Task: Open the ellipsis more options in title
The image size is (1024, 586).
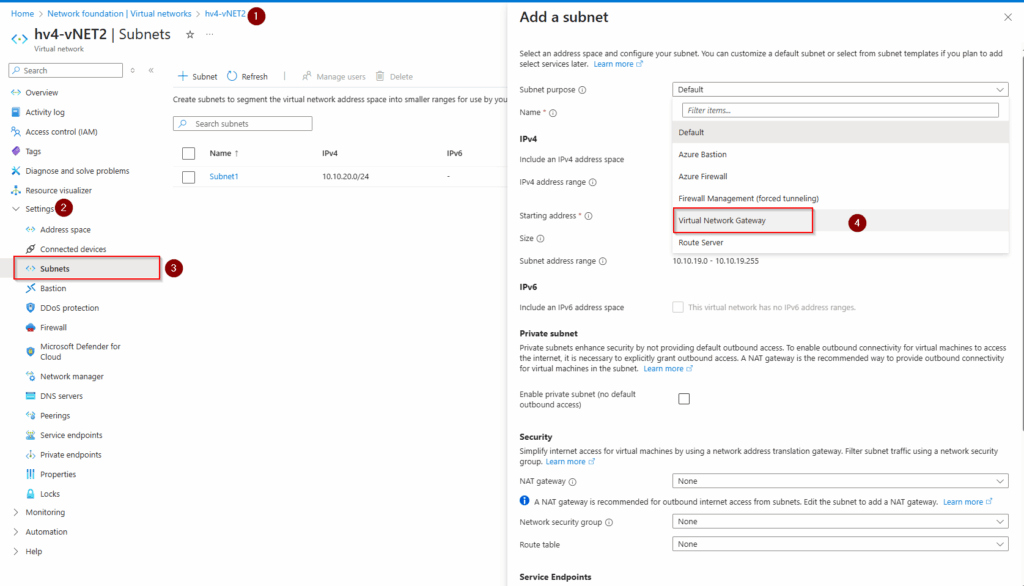Action: tap(210, 35)
